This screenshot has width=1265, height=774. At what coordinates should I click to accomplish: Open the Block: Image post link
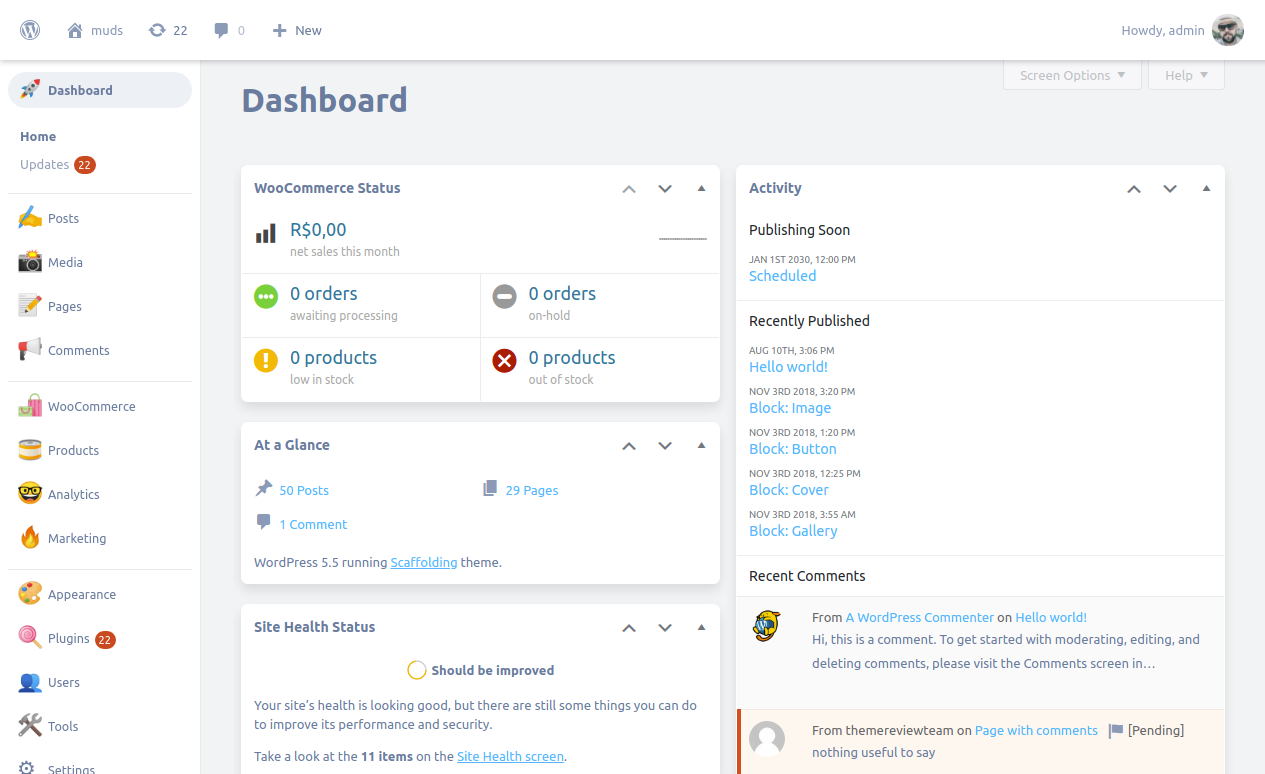click(x=790, y=408)
